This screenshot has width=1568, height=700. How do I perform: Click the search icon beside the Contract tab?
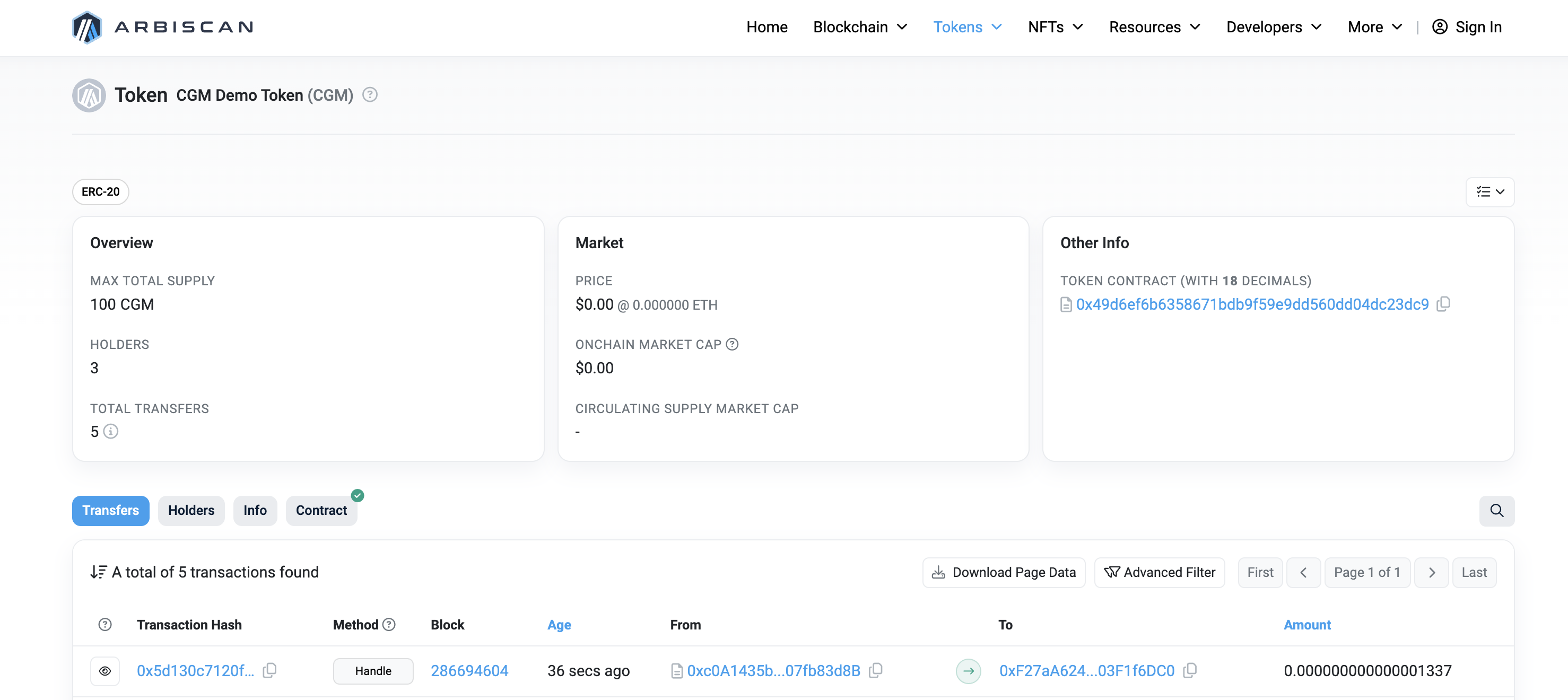coord(1497,511)
